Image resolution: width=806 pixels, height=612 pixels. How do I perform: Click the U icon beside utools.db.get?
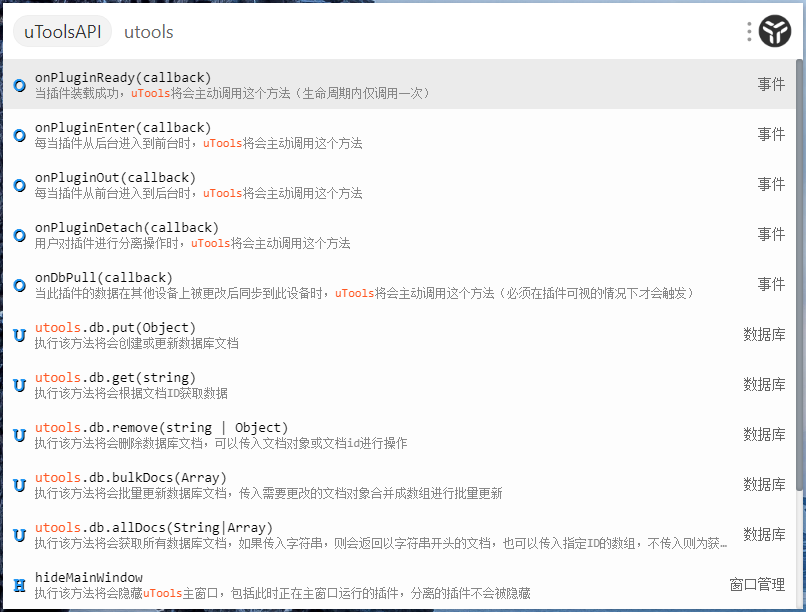click(20, 385)
